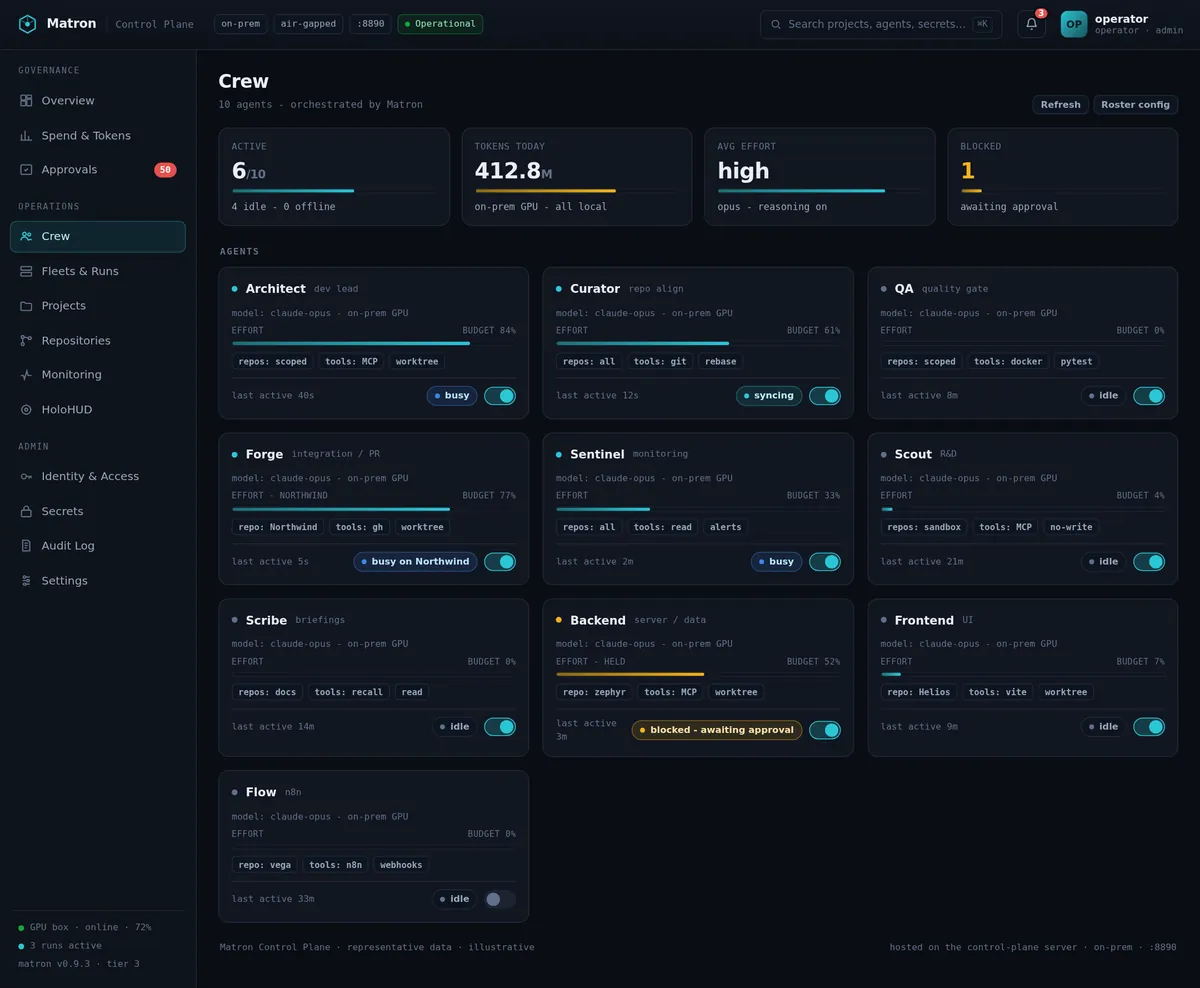
Task: Click the Repositories branch icon
Action: (x=26, y=341)
